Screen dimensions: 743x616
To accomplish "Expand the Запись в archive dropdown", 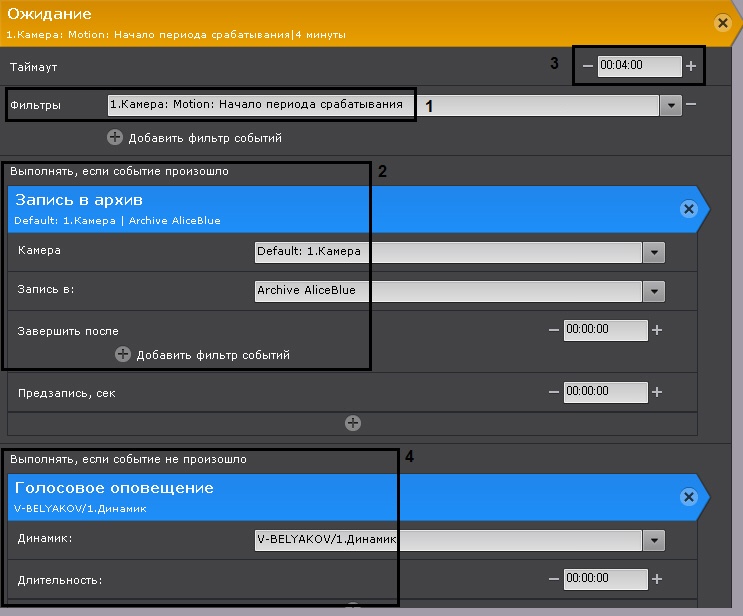I will (x=654, y=291).
